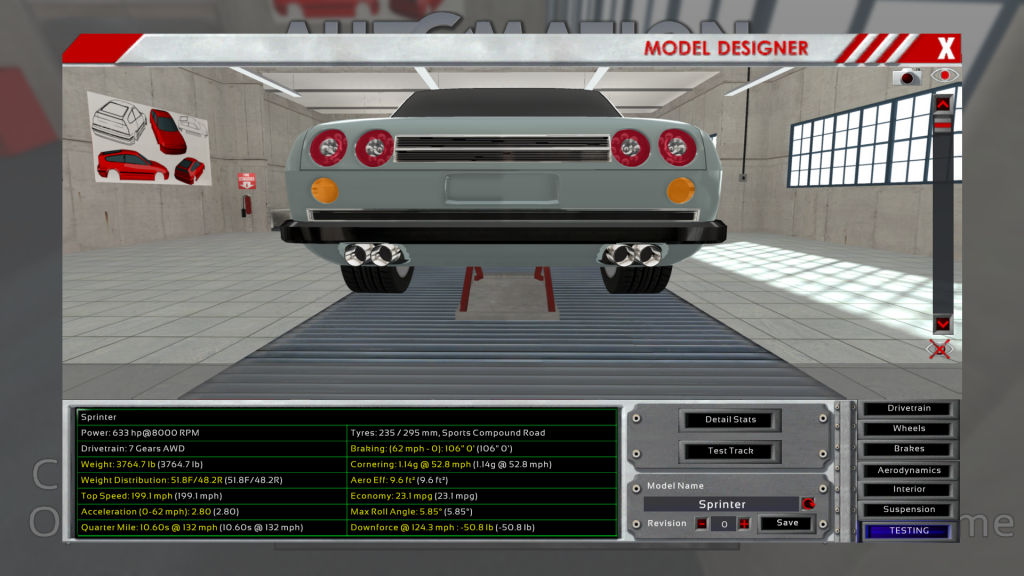Viewport: 1024px width, 576px height.
Task: Click the camera screenshot icon
Action: (908, 76)
